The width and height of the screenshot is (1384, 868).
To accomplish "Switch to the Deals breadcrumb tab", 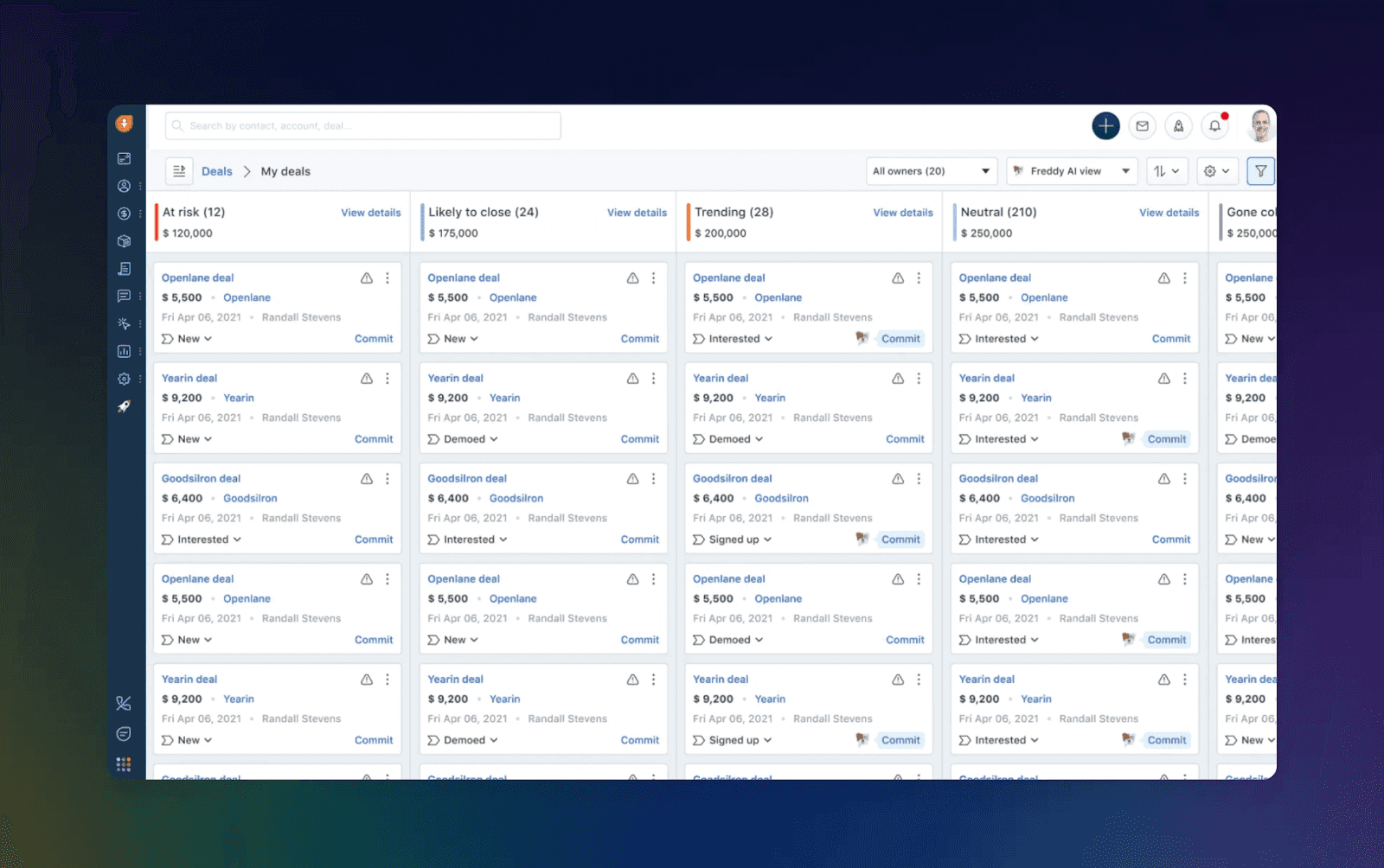I will pos(216,170).
